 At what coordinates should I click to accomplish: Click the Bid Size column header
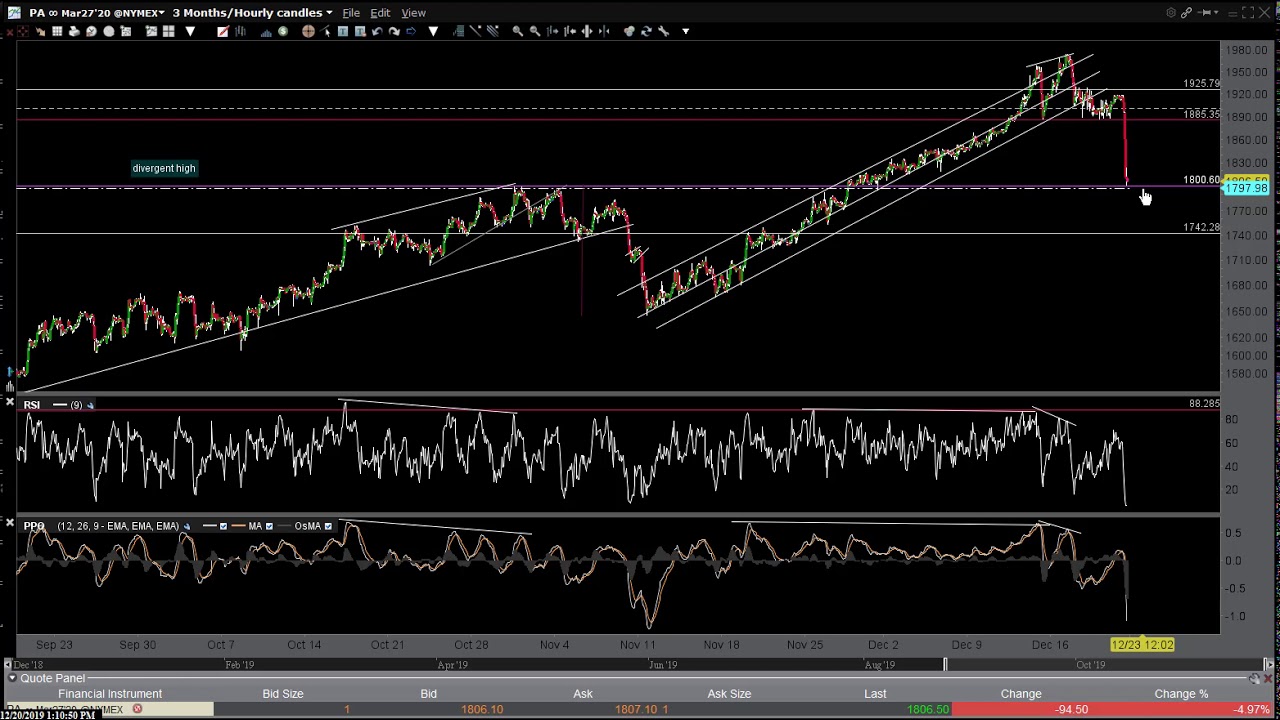[283, 694]
